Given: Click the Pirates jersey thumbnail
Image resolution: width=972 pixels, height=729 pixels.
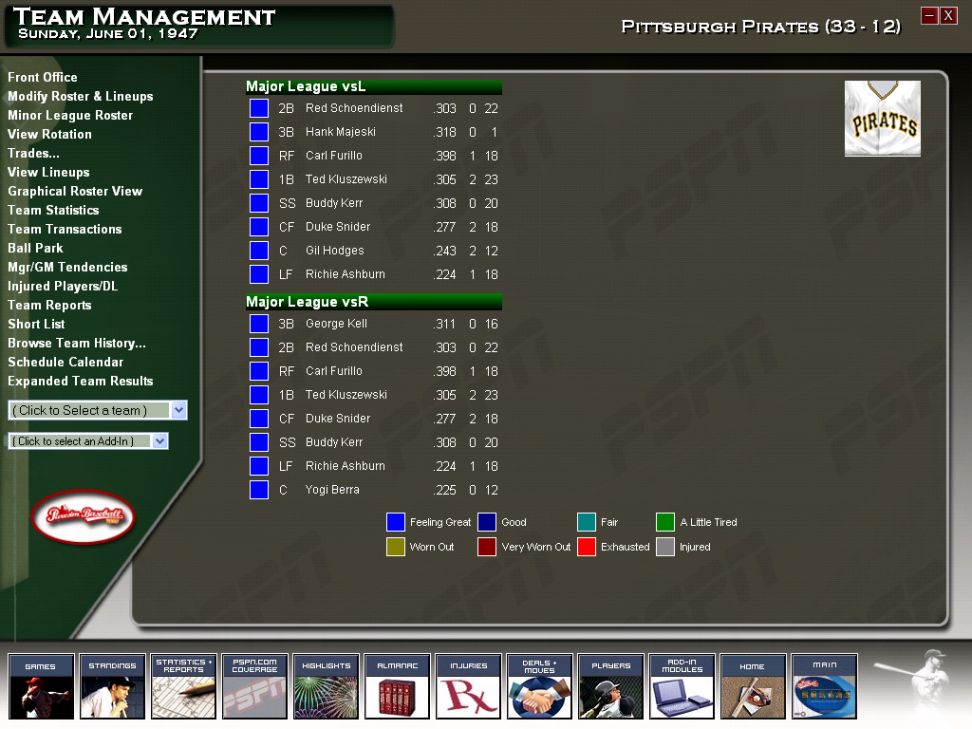Looking at the screenshot, I should [x=882, y=118].
